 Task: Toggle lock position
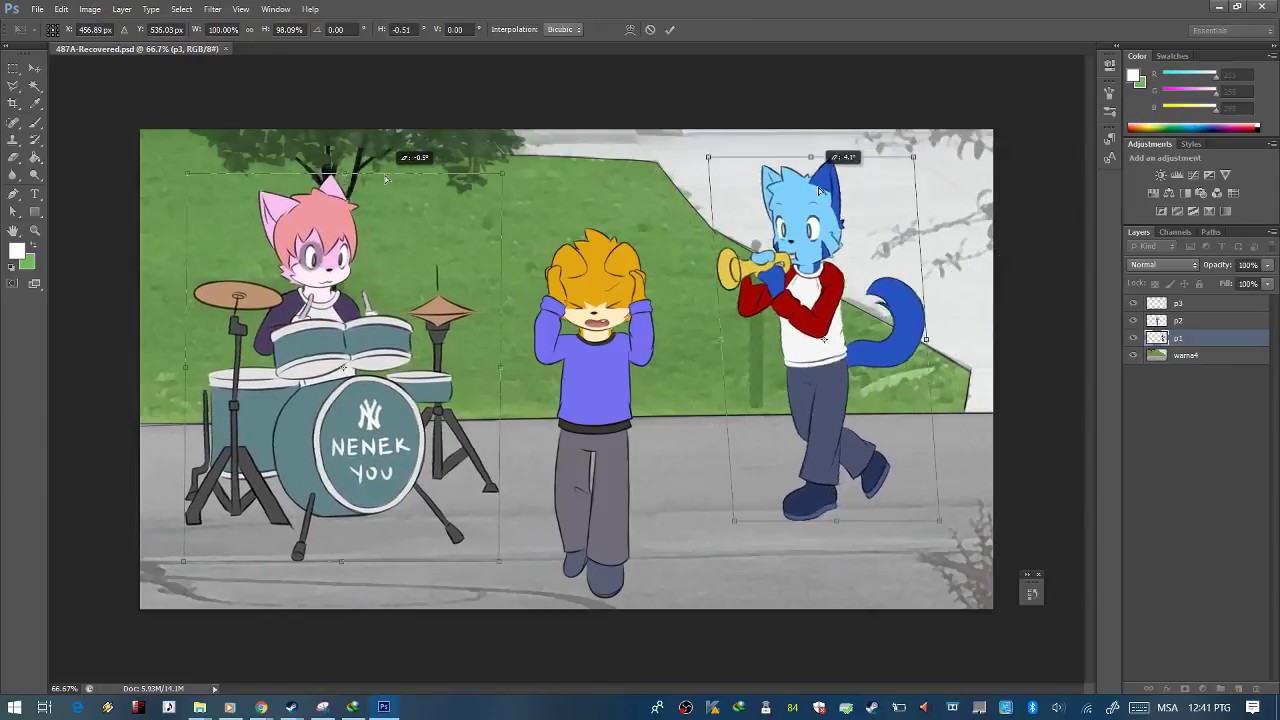pos(1184,284)
